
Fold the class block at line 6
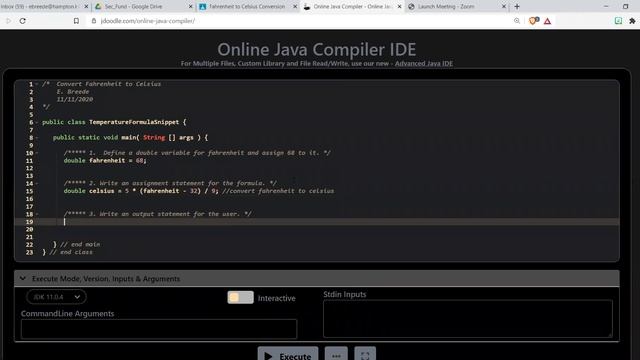pos(37,122)
